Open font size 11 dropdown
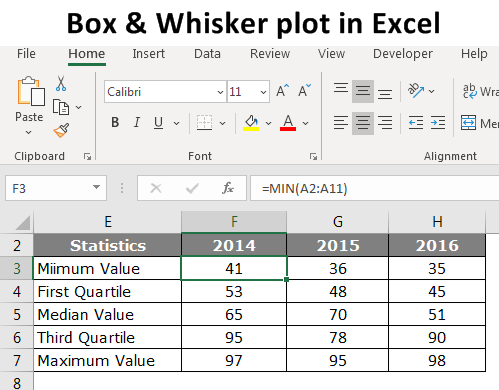 tap(263, 92)
